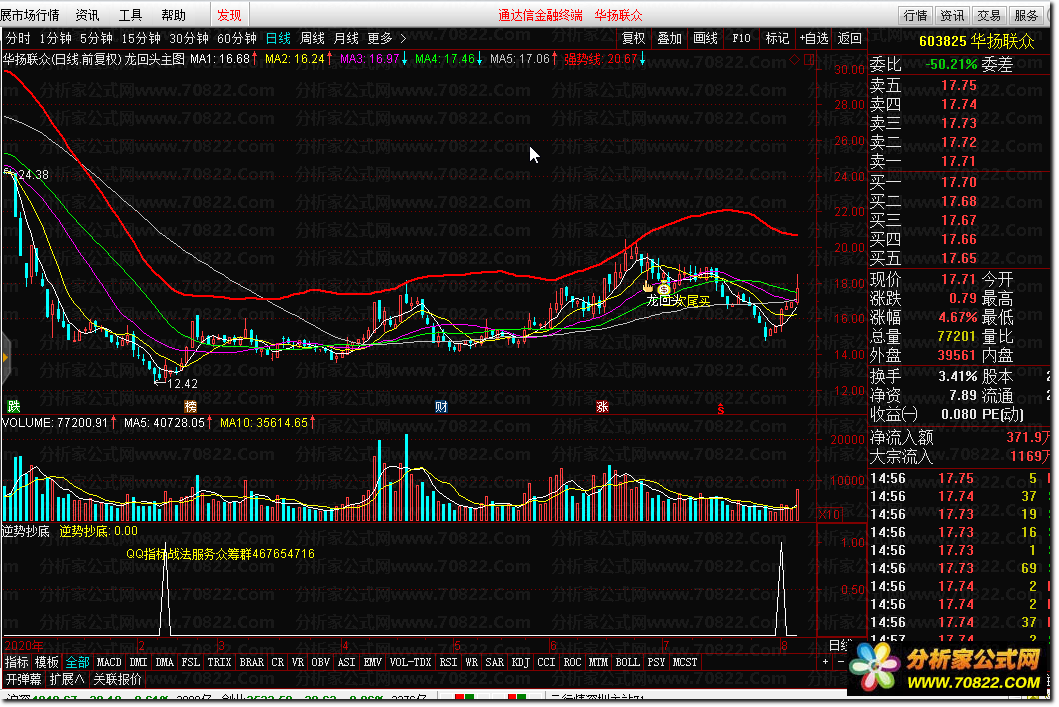
Task: Click the 行情 button in the top right
Action: tap(916, 15)
